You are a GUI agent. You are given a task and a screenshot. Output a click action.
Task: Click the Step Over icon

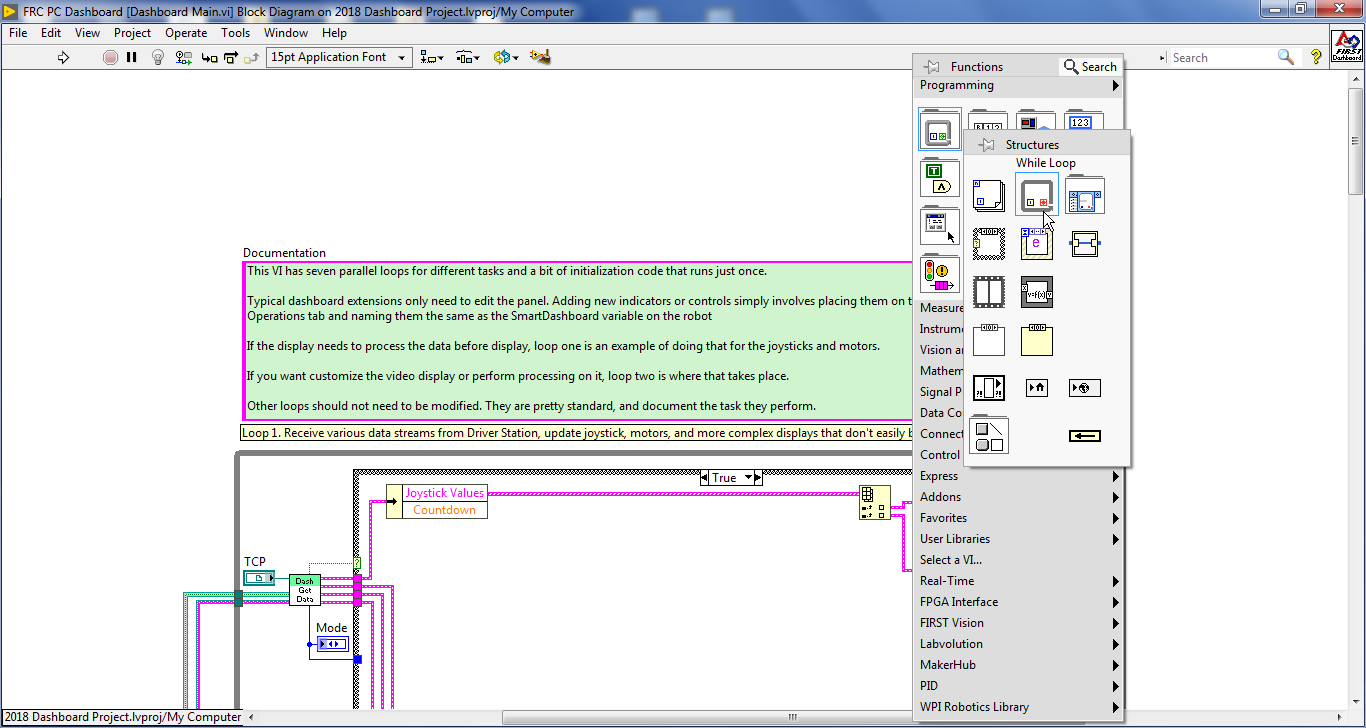coord(232,57)
